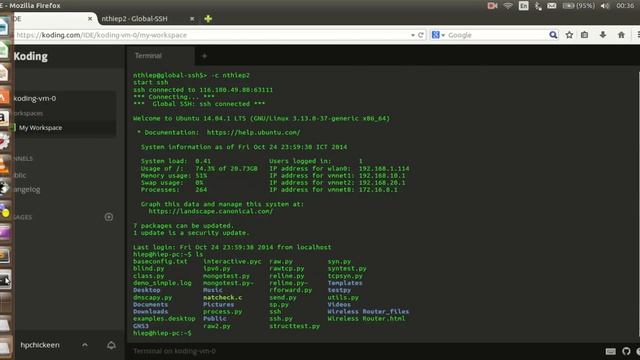
Task: Open the keyboard language En indicator
Action: click(x=523, y=6)
